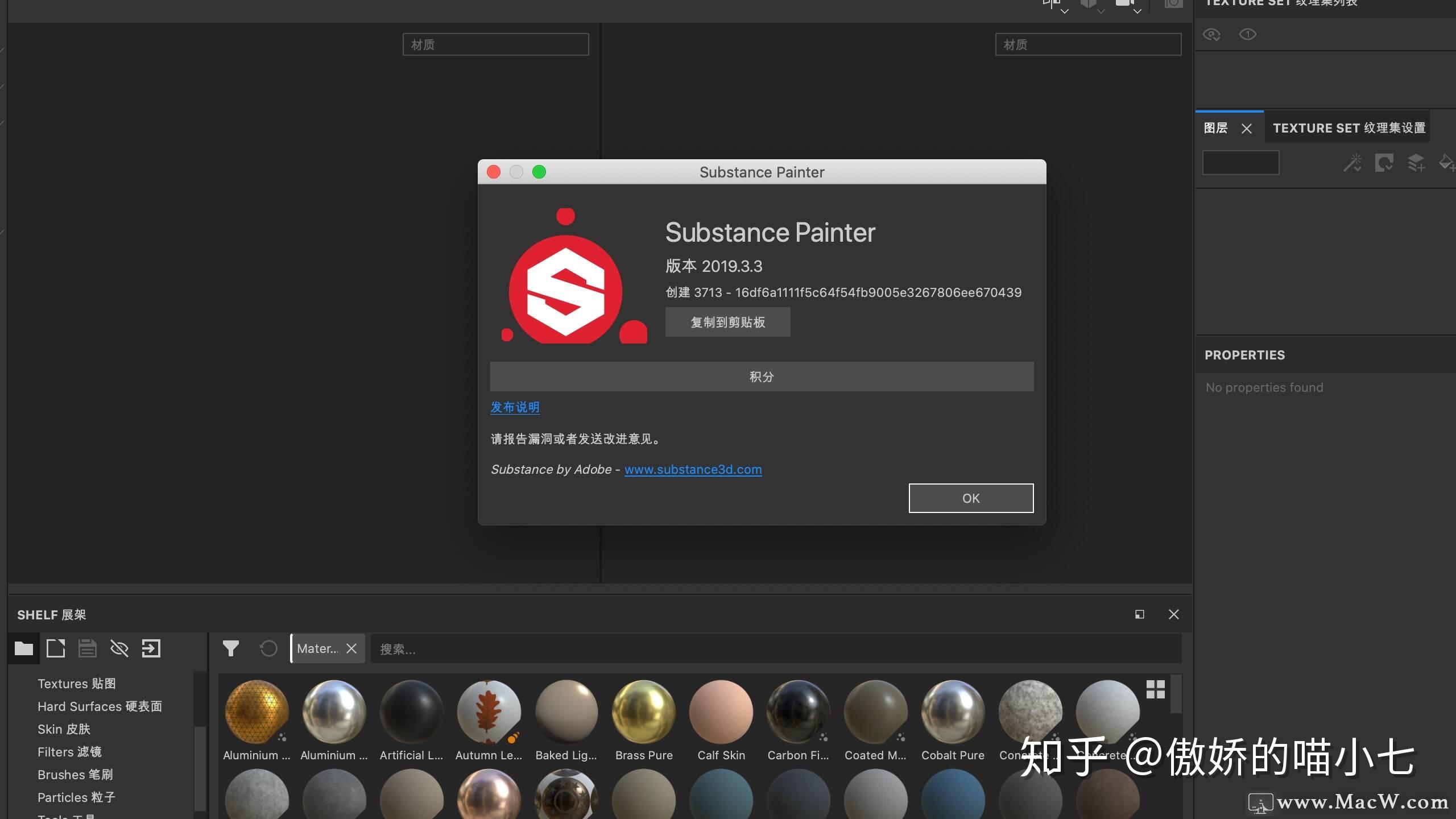1456x819 pixels.
Task: Open the right viewport 材质 dropdown
Action: (1088, 44)
